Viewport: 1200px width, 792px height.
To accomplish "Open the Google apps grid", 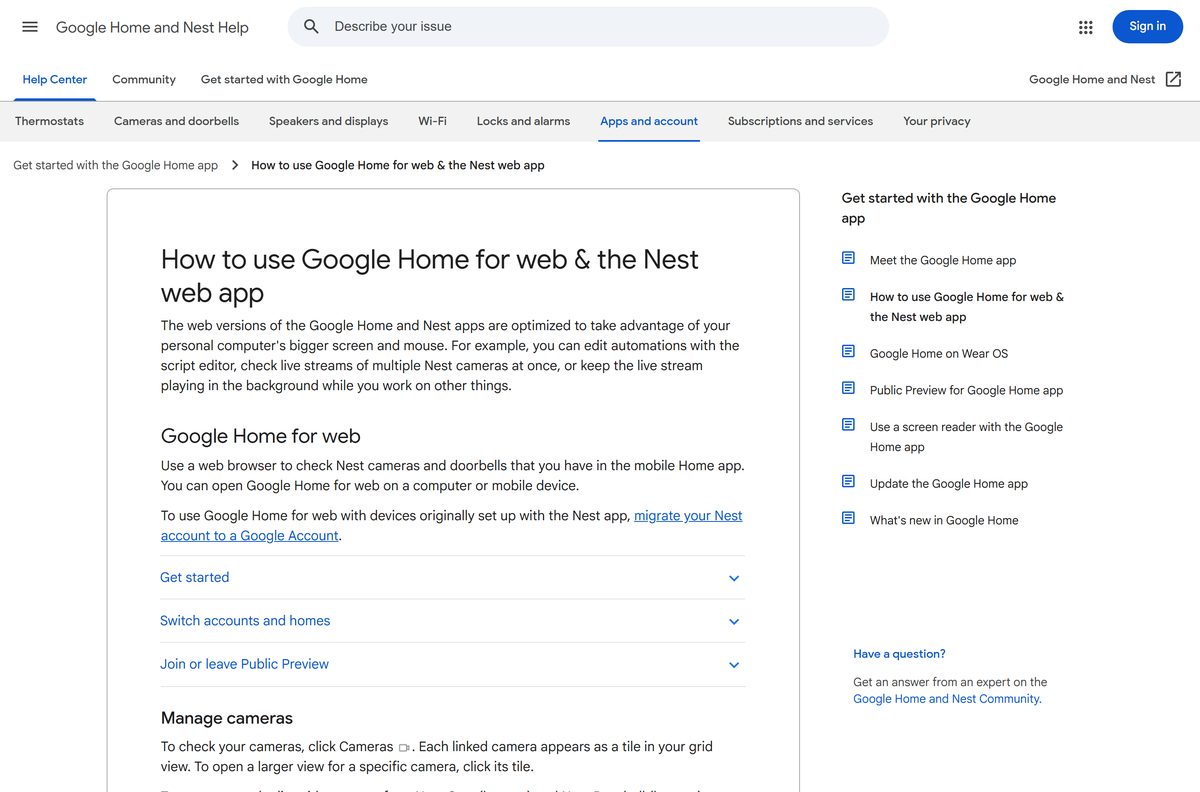I will (1086, 27).
